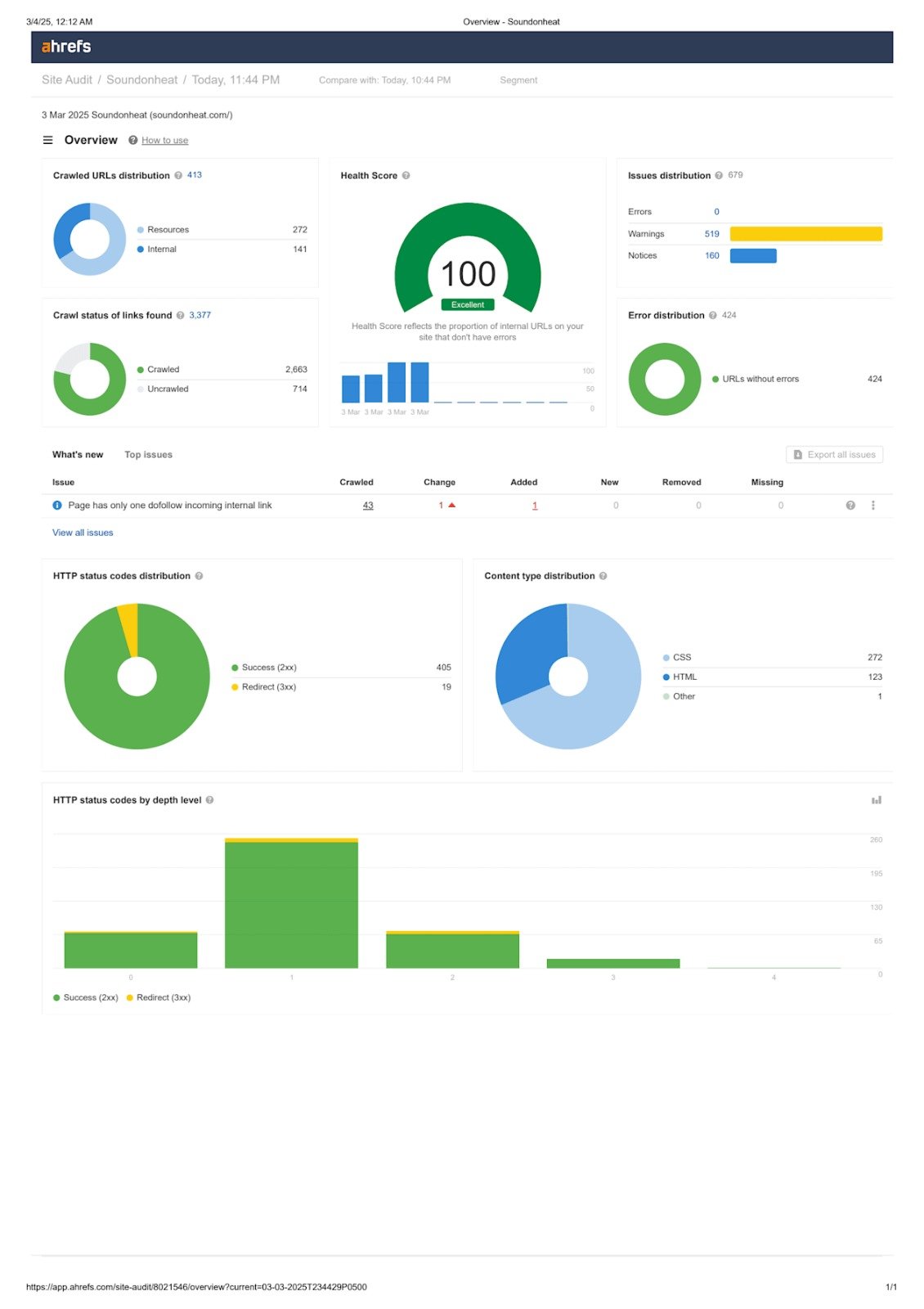Screen dimensions: 924x1309
Task: Click help icon next to Health Score
Action: [x=406, y=176]
